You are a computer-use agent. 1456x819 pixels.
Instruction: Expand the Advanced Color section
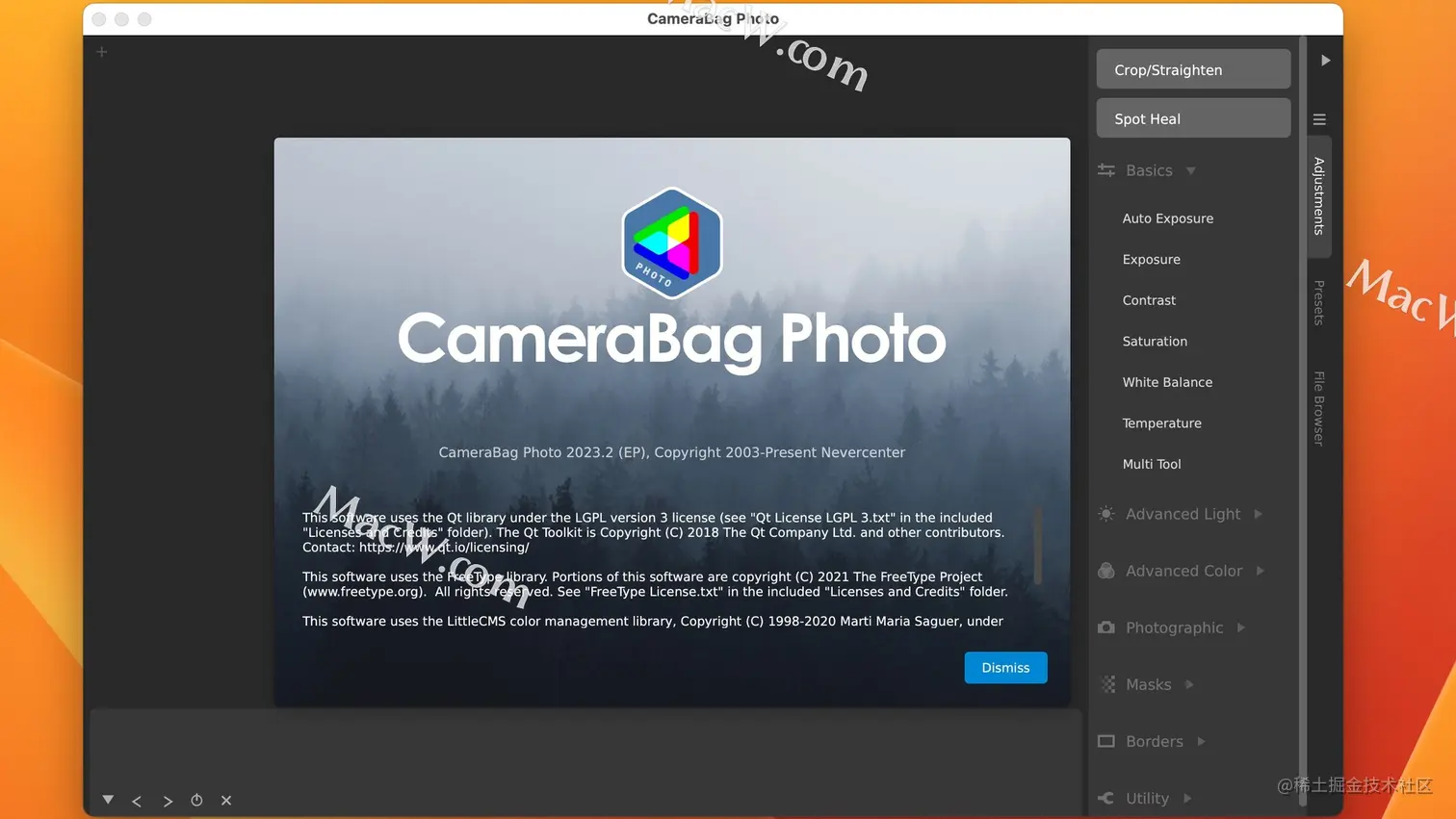(x=1261, y=571)
